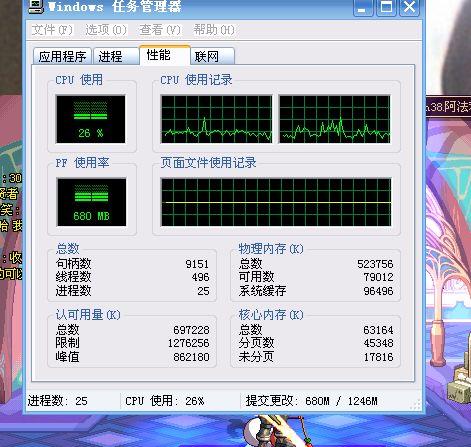Click the CPU usage gauge showing 26 %

[91, 119]
